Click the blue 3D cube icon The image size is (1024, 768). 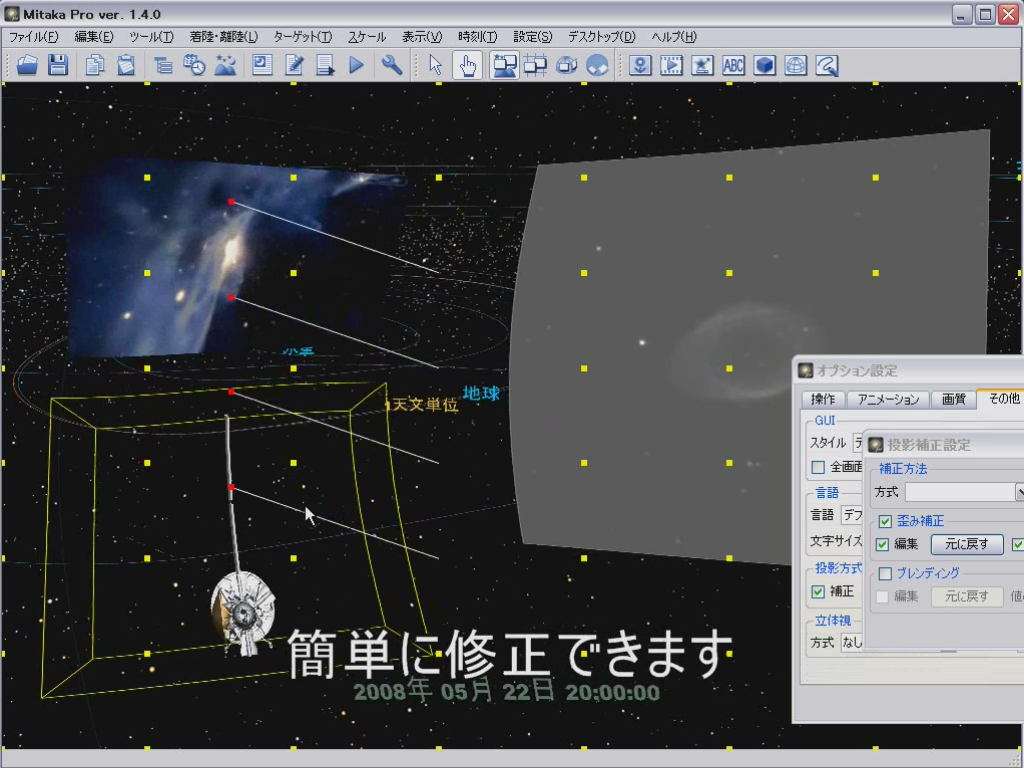765,65
